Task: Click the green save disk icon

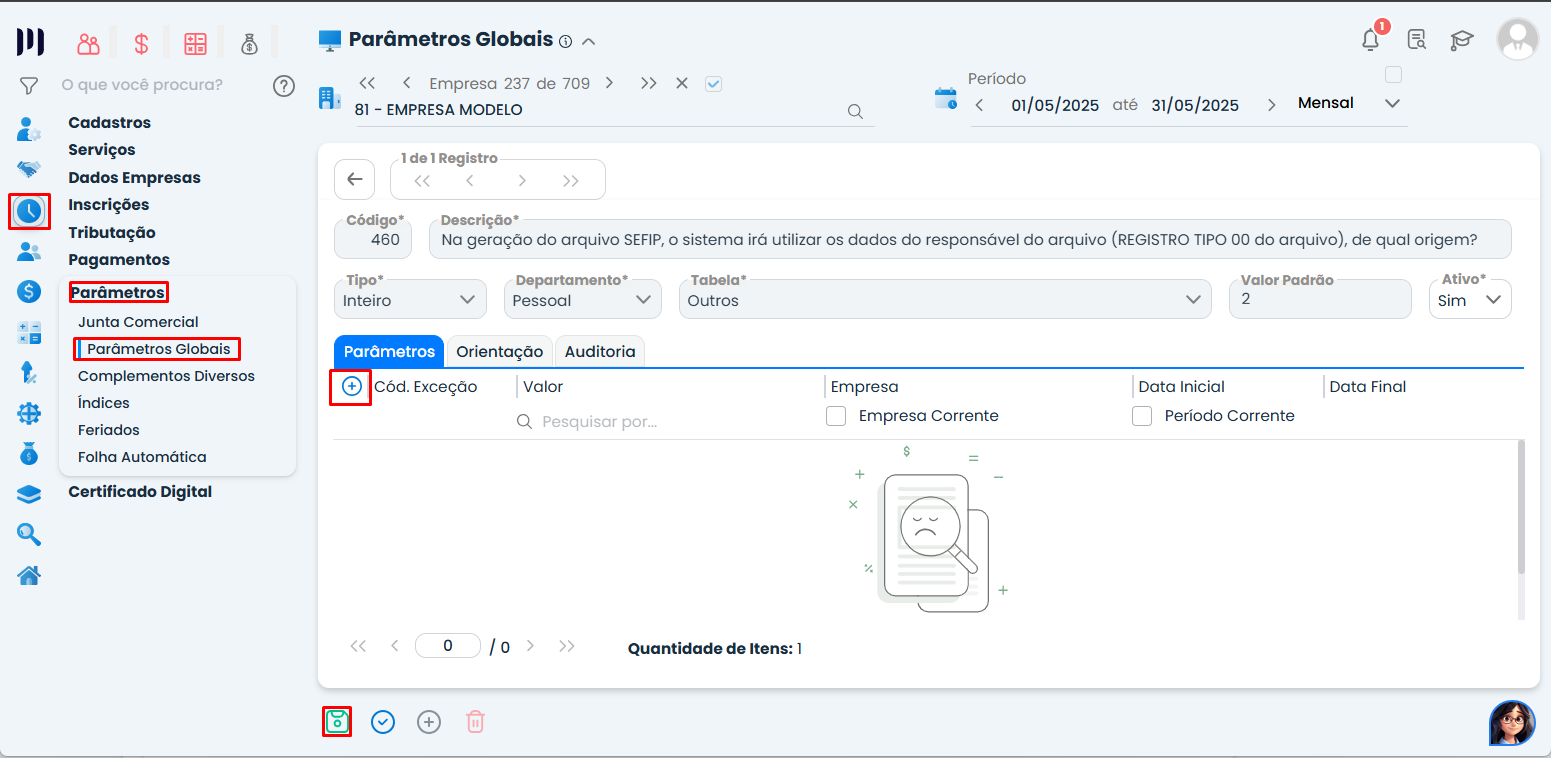Action: pyautogui.click(x=337, y=721)
